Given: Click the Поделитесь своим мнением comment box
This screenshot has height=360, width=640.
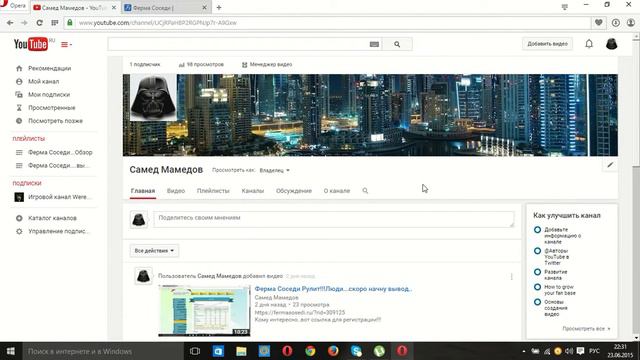Looking at the screenshot, I should coord(334,219).
